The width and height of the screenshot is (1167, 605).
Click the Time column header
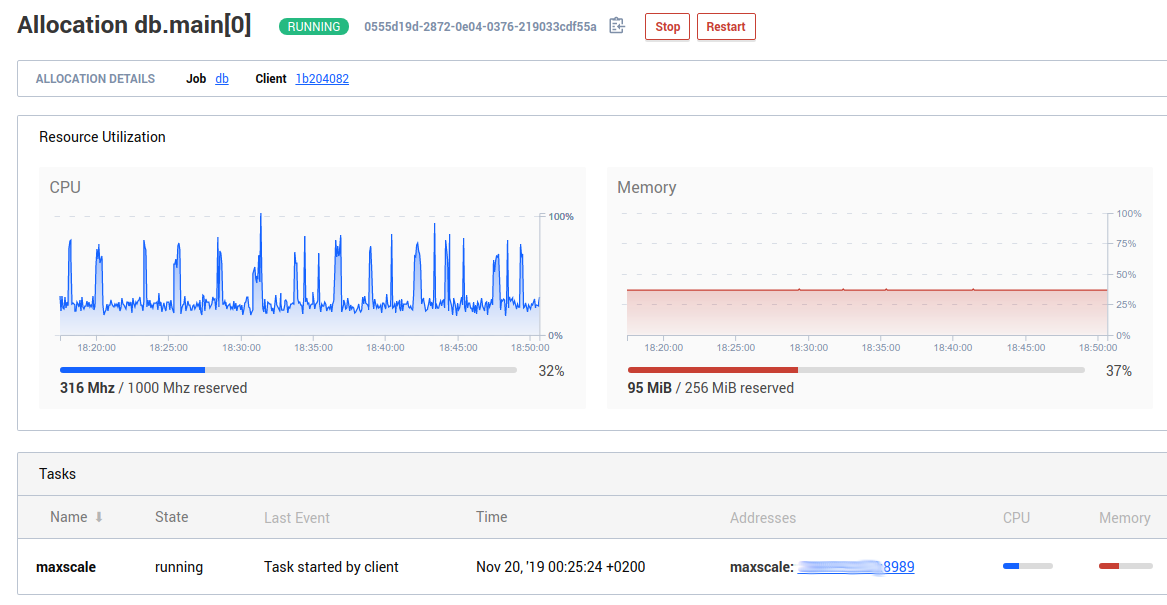tap(491, 517)
